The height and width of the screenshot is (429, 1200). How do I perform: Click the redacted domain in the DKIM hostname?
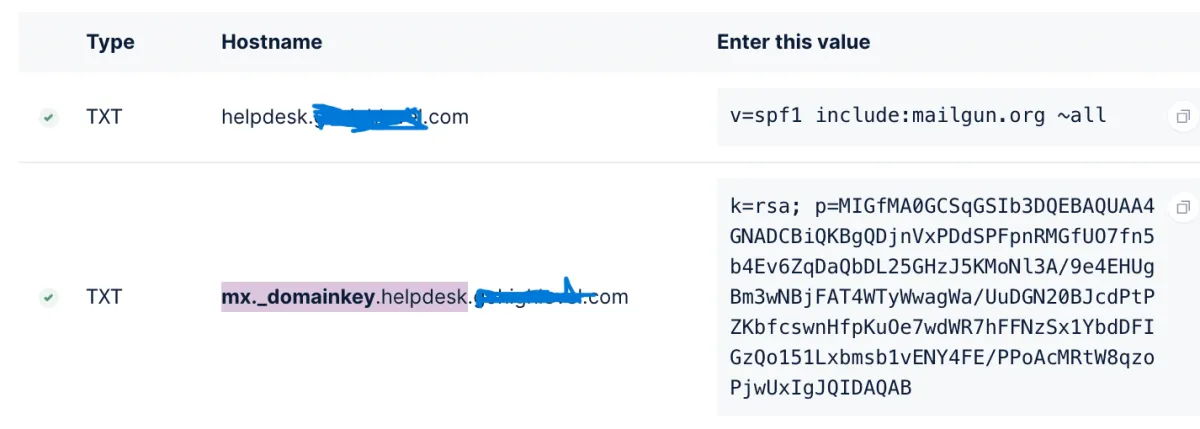pyautogui.click(x=532, y=297)
